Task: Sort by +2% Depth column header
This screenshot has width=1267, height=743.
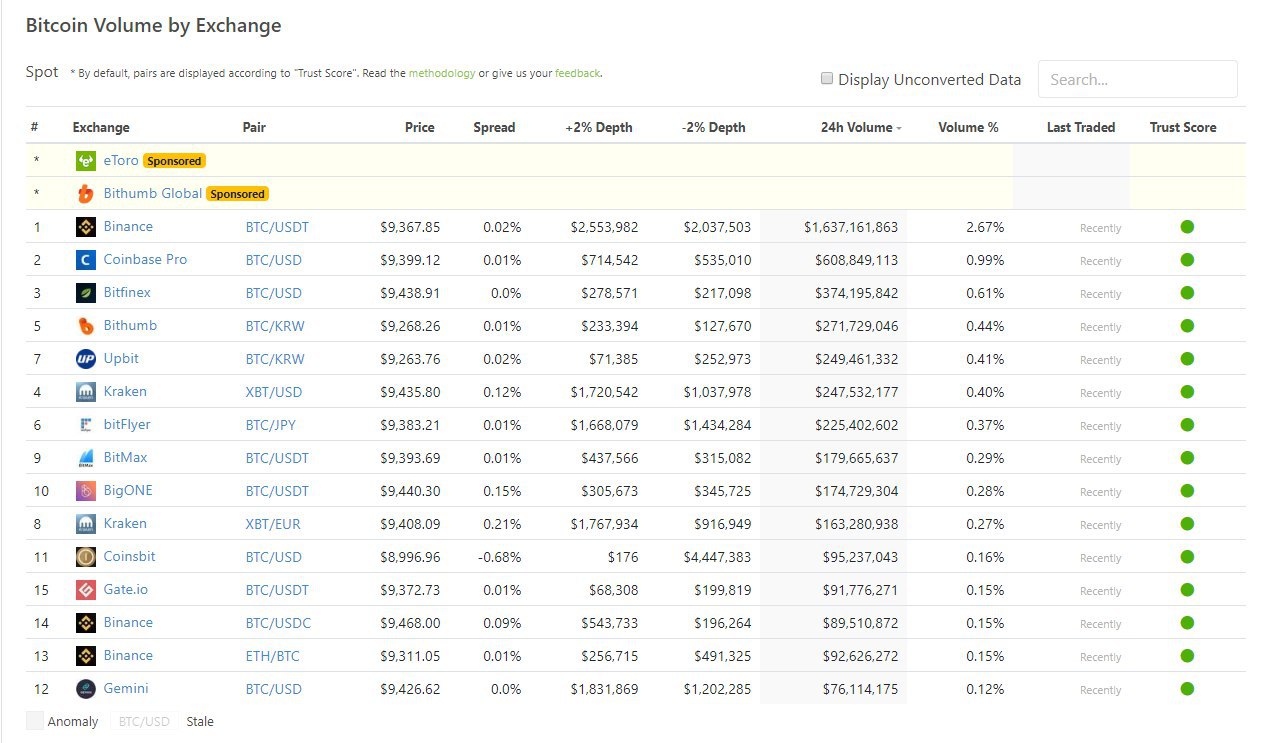Action: [599, 127]
